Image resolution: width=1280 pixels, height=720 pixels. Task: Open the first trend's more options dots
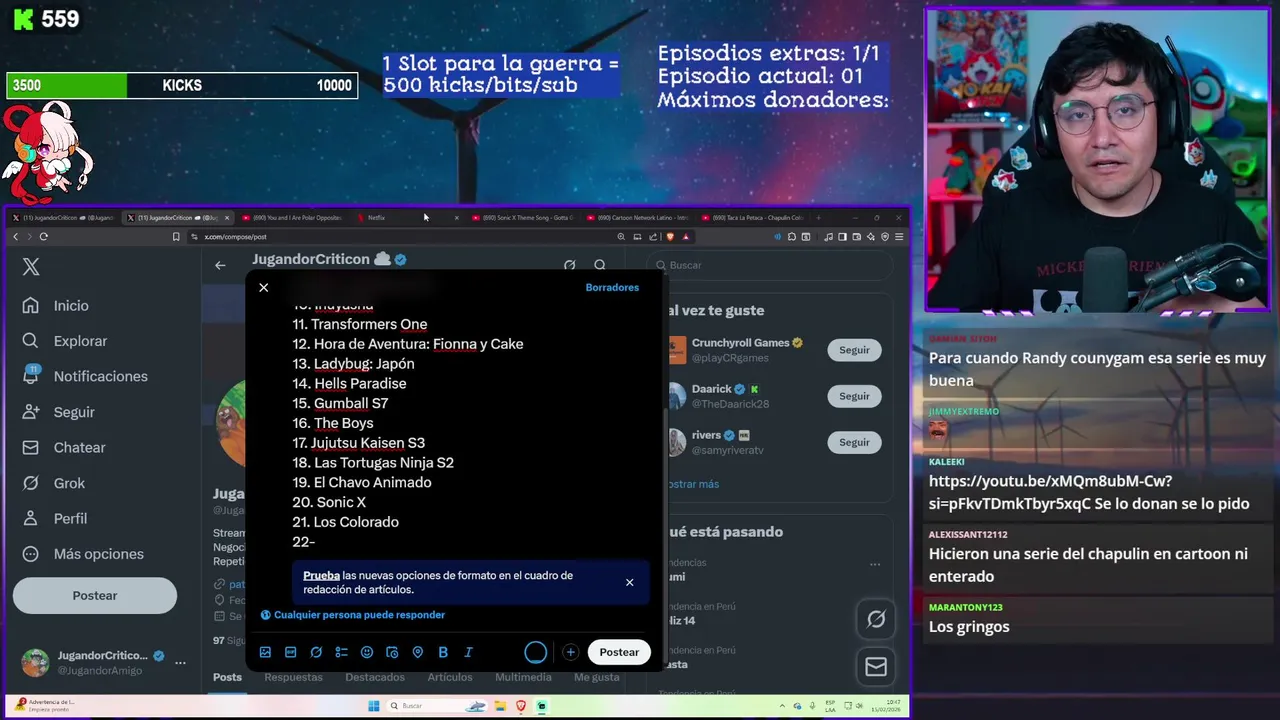pyautogui.click(x=875, y=564)
